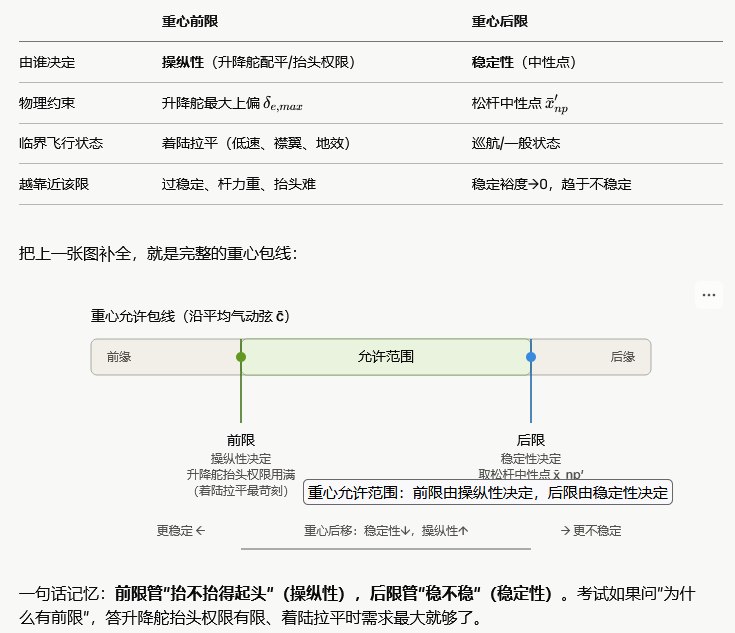Click the cell 松杆中性点
This screenshot has height=633, width=735.
coord(520,104)
